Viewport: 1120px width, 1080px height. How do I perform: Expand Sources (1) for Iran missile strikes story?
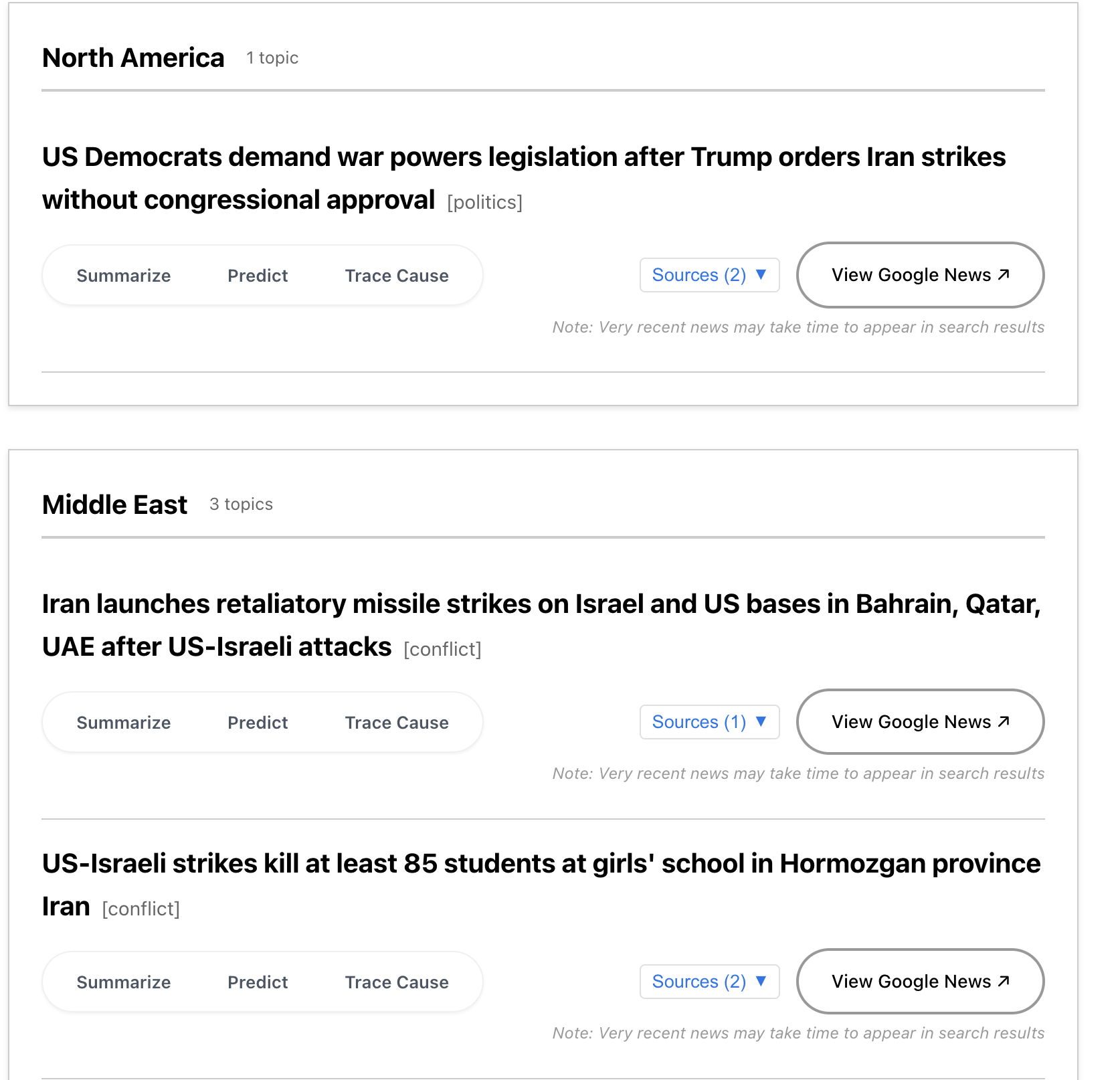click(709, 722)
